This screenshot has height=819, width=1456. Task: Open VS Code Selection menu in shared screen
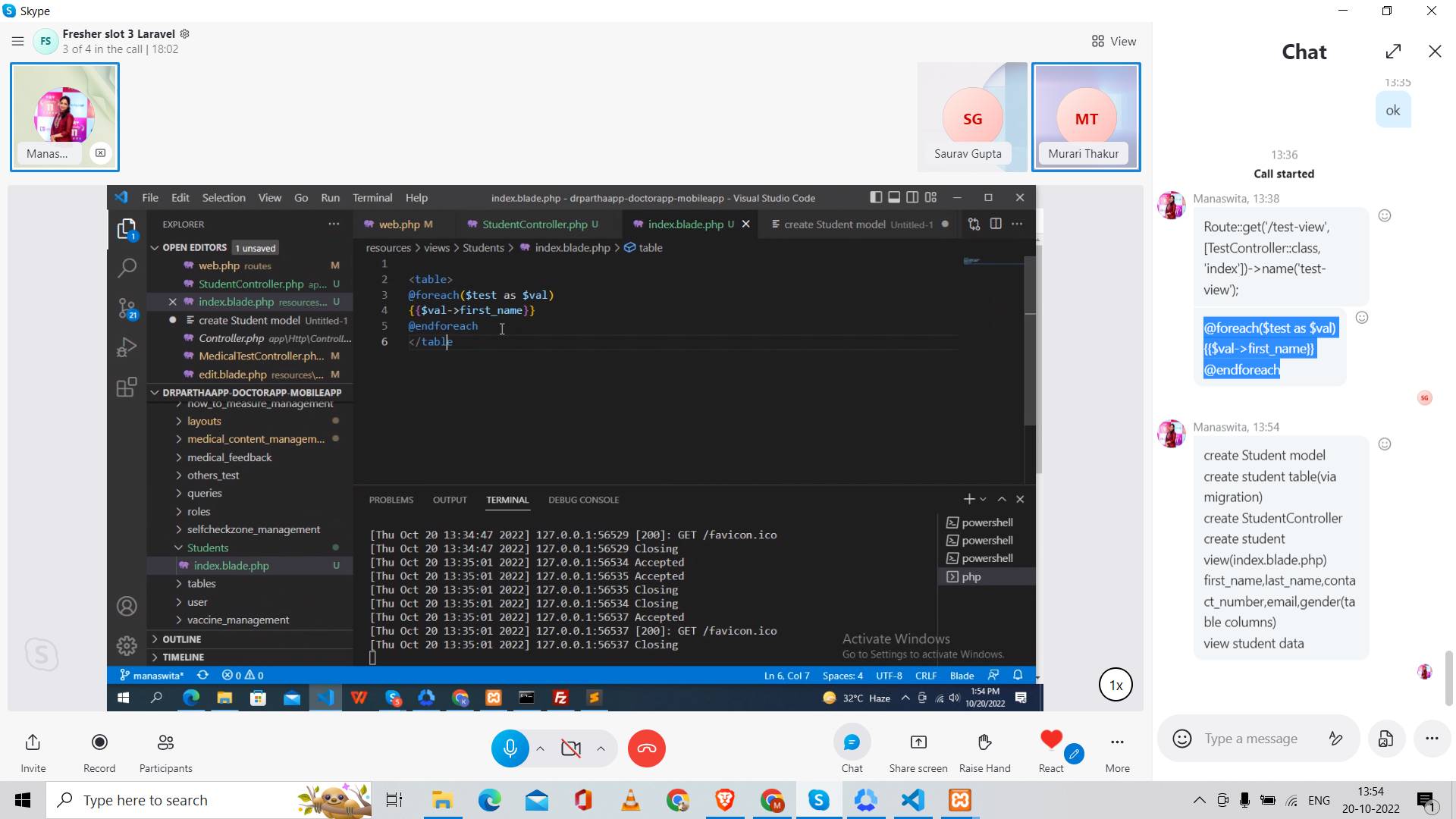click(224, 198)
